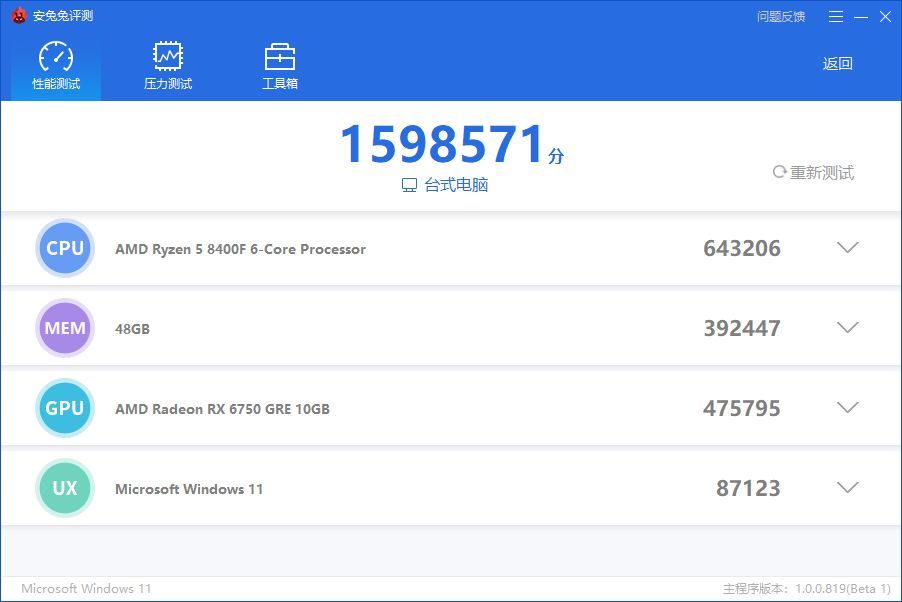Click the '48GB' memory label
Viewport: 902px width, 602px height.
pos(132,329)
